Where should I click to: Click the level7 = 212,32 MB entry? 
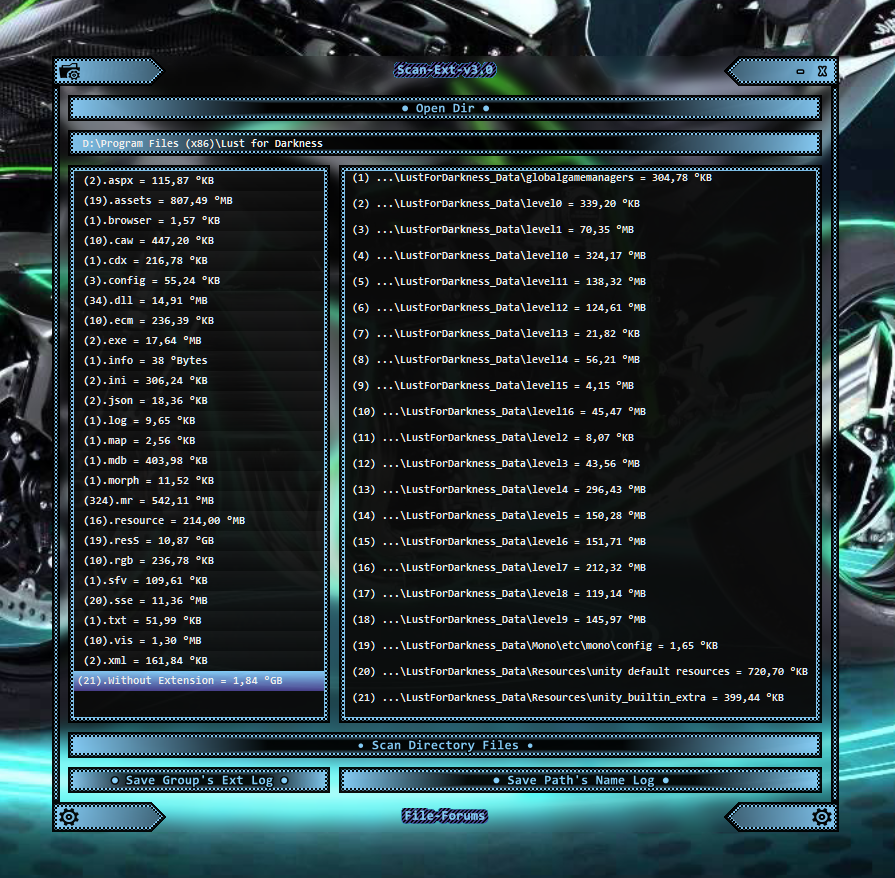pyautogui.click(x=498, y=567)
